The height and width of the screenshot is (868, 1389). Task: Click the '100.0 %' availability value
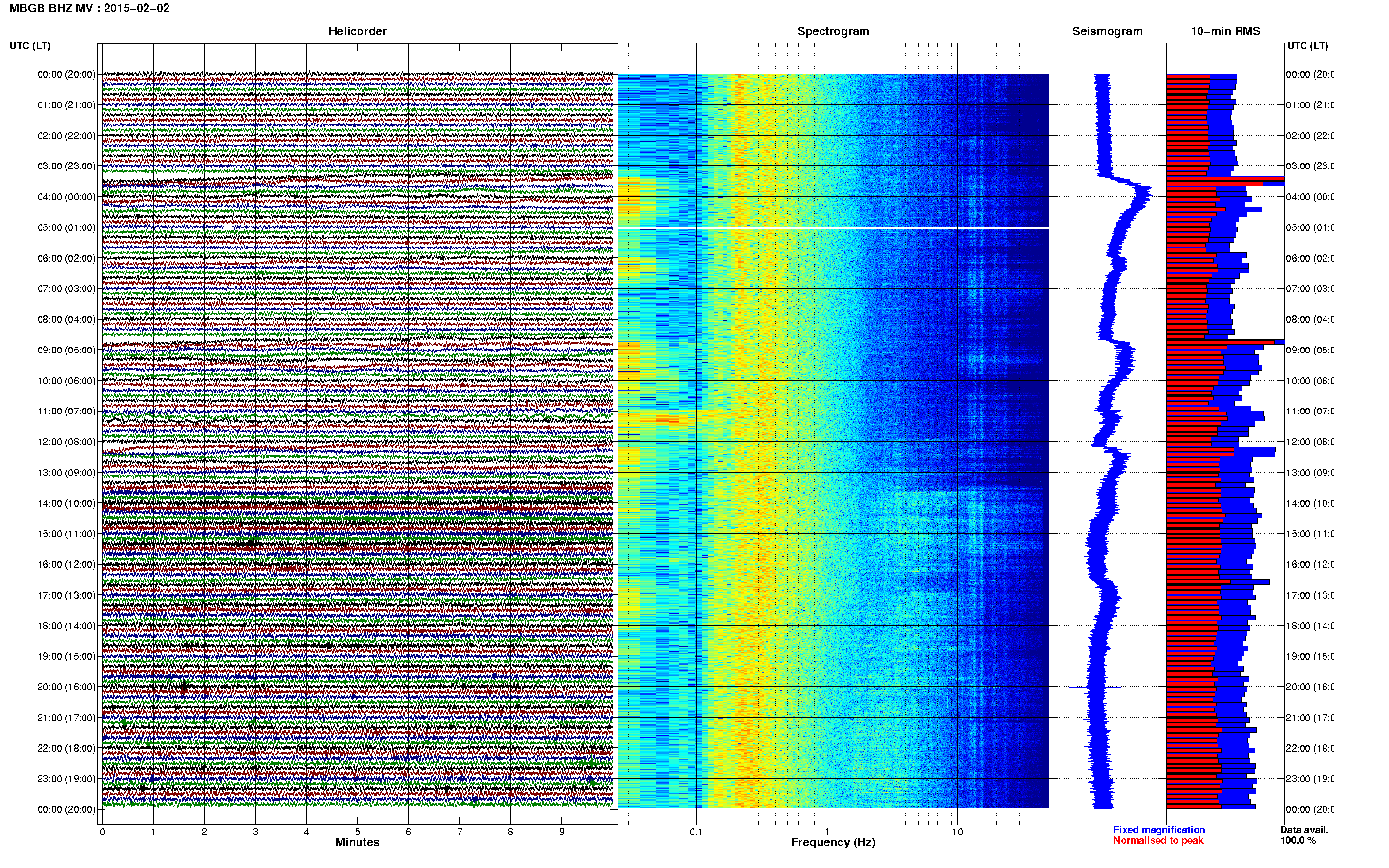[x=1298, y=841]
